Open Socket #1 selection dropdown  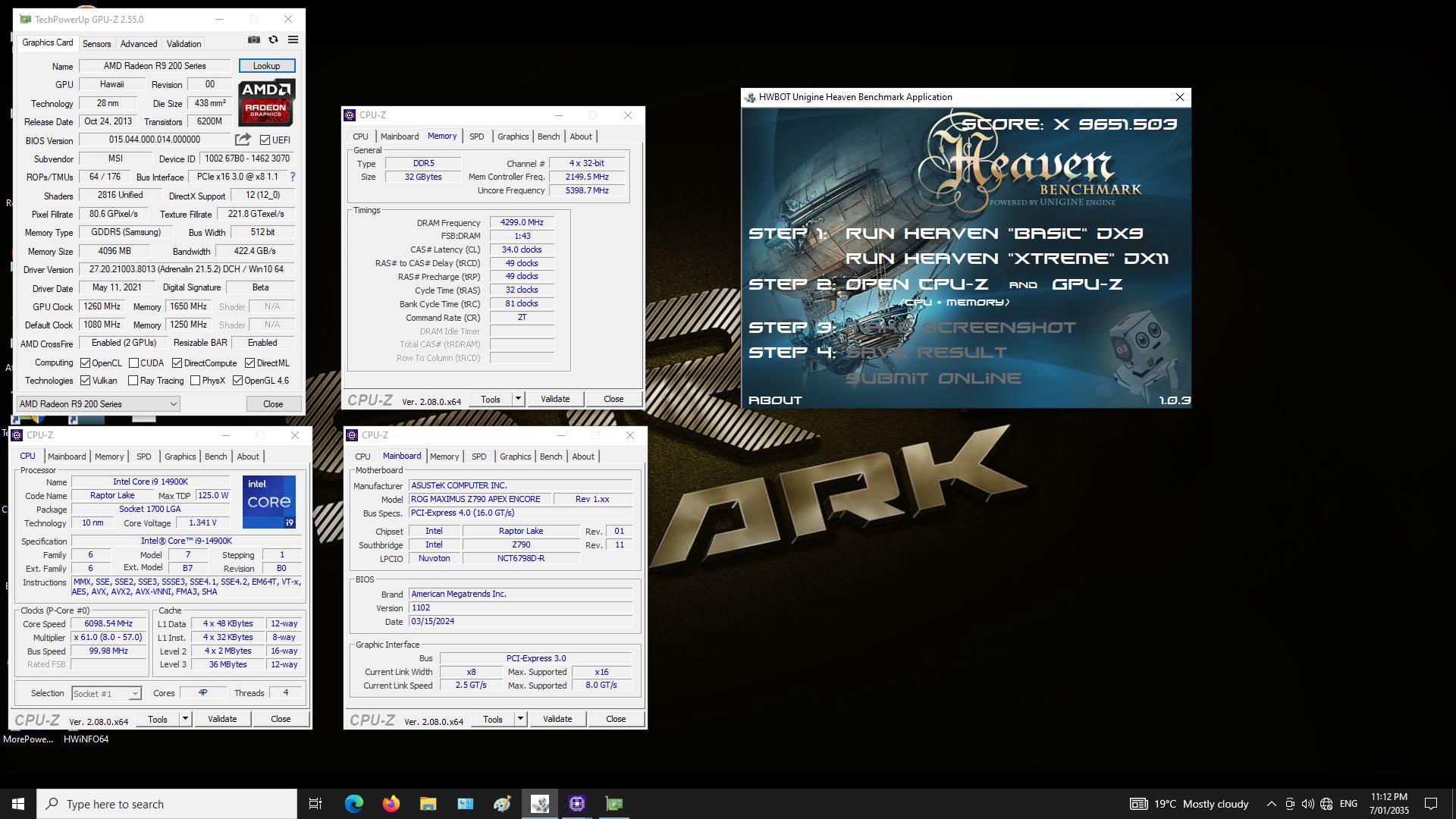coord(106,693)
